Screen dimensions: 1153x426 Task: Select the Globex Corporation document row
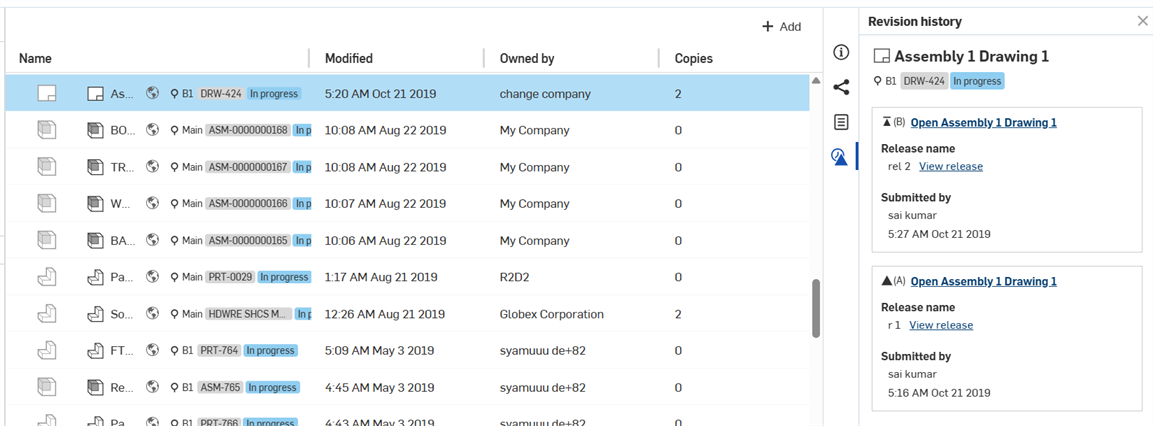point(407,314)
